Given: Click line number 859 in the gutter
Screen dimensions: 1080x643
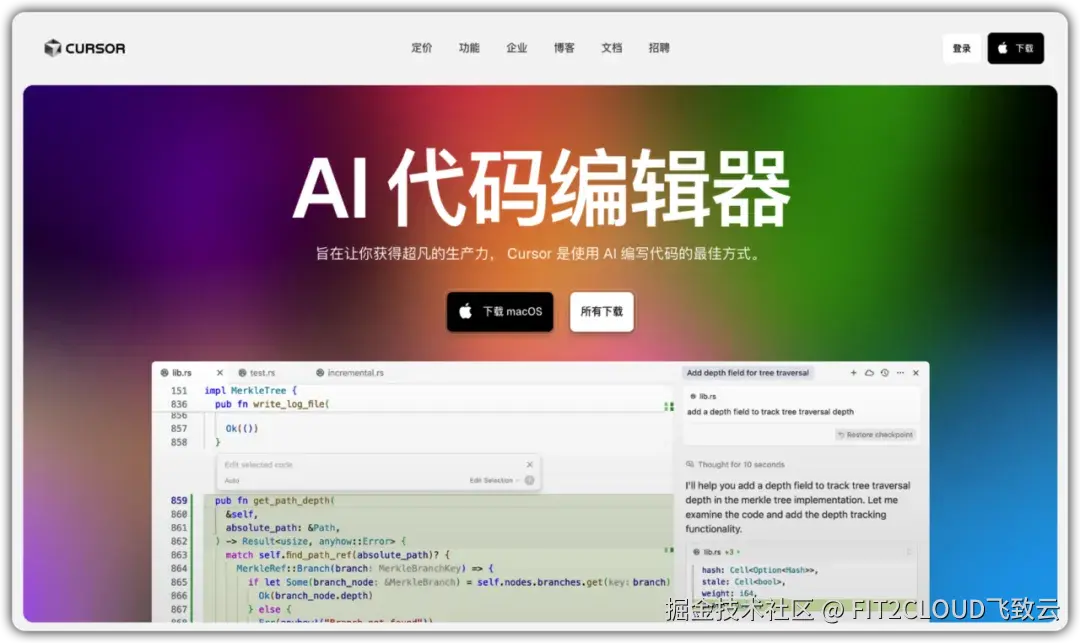Looking at the screenshot, I should click(x=179, y=500).
